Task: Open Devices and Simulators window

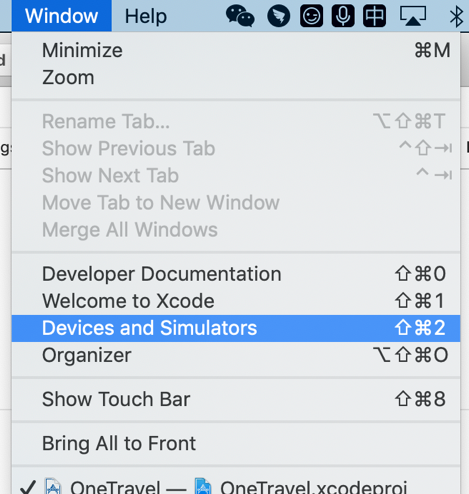Action: [236, 328]
